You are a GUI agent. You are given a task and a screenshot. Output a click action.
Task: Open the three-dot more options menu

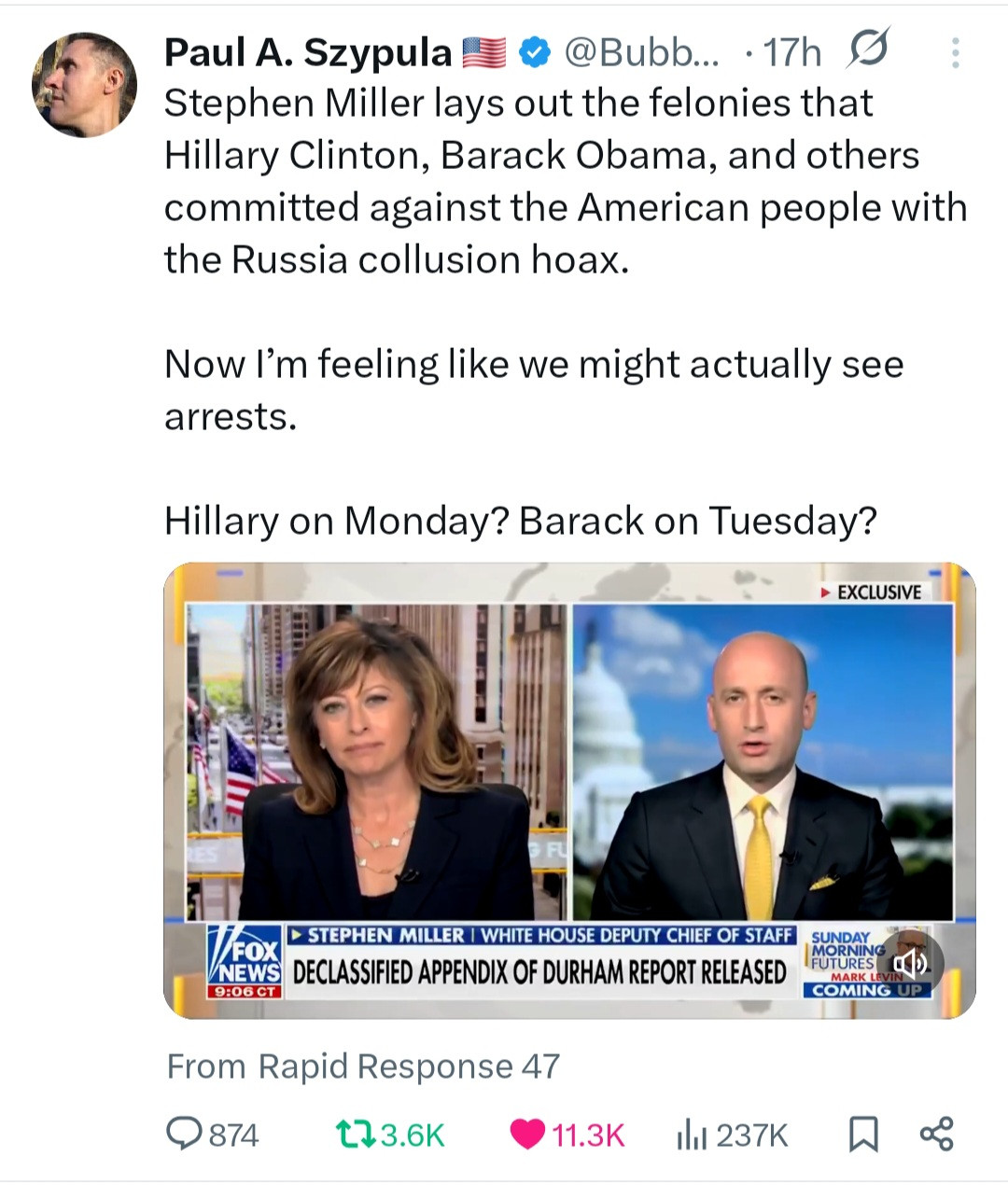pyautogui.click(x=955, y=53)
